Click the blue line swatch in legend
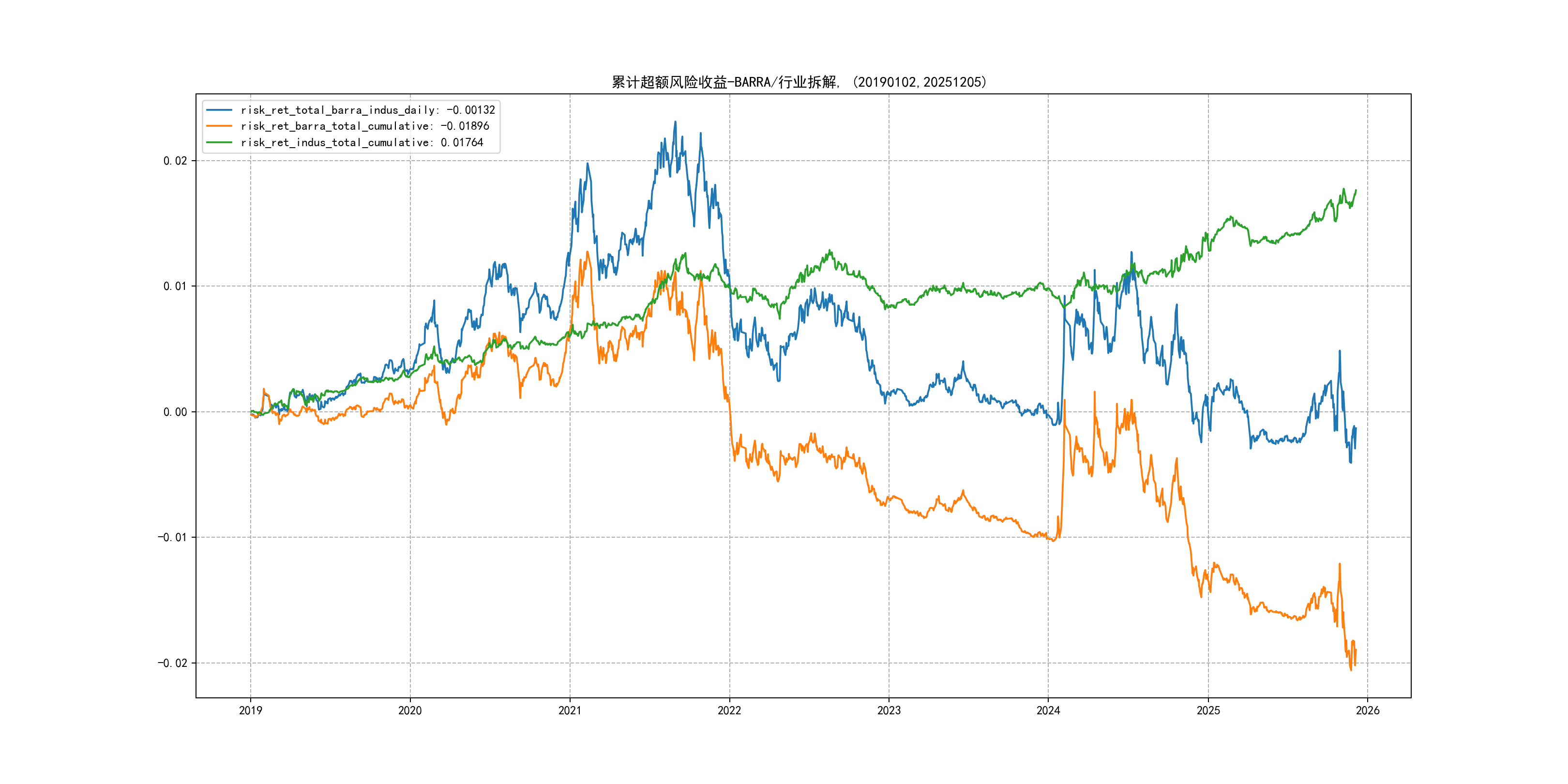This screenshot has height=784, width=1568. coord(219,110)
